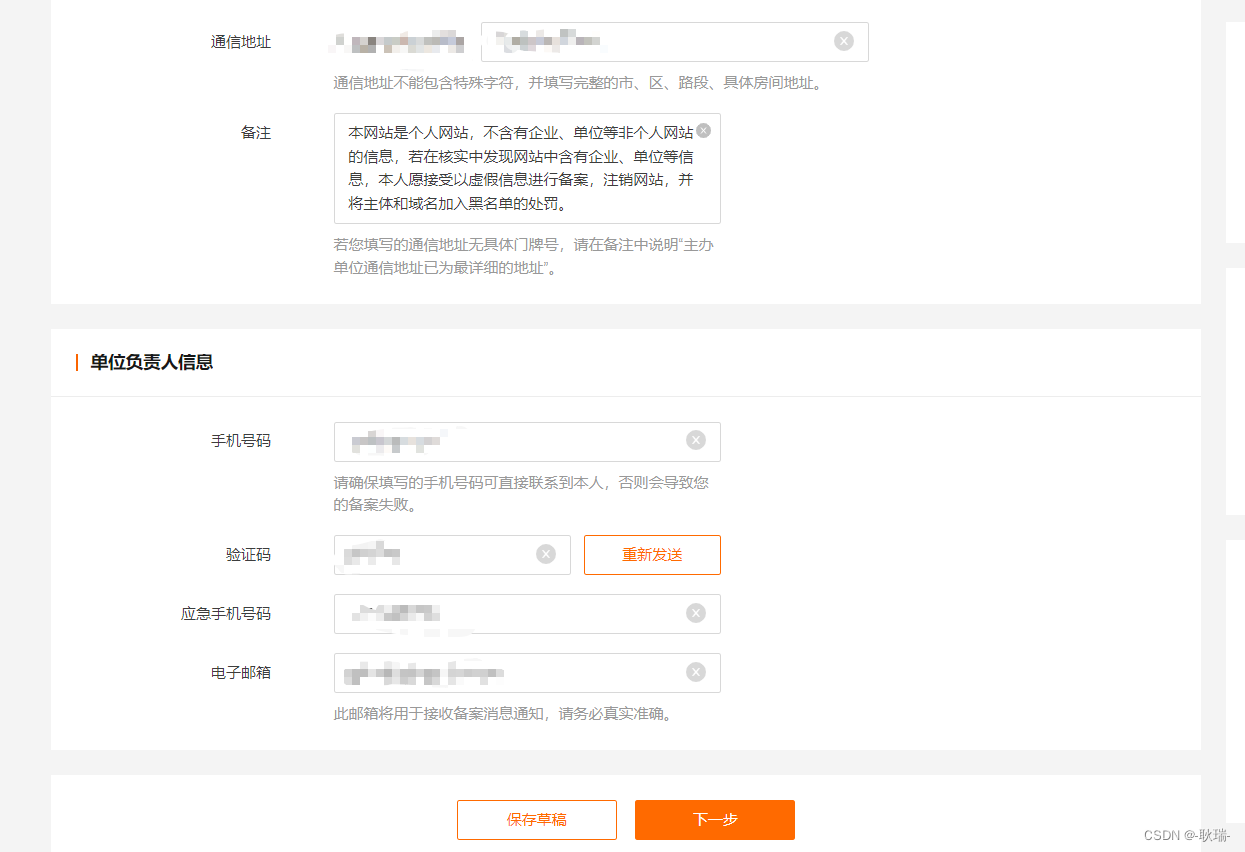
Task: Clear the 应急手机号码 field
Action: point(696,613)
